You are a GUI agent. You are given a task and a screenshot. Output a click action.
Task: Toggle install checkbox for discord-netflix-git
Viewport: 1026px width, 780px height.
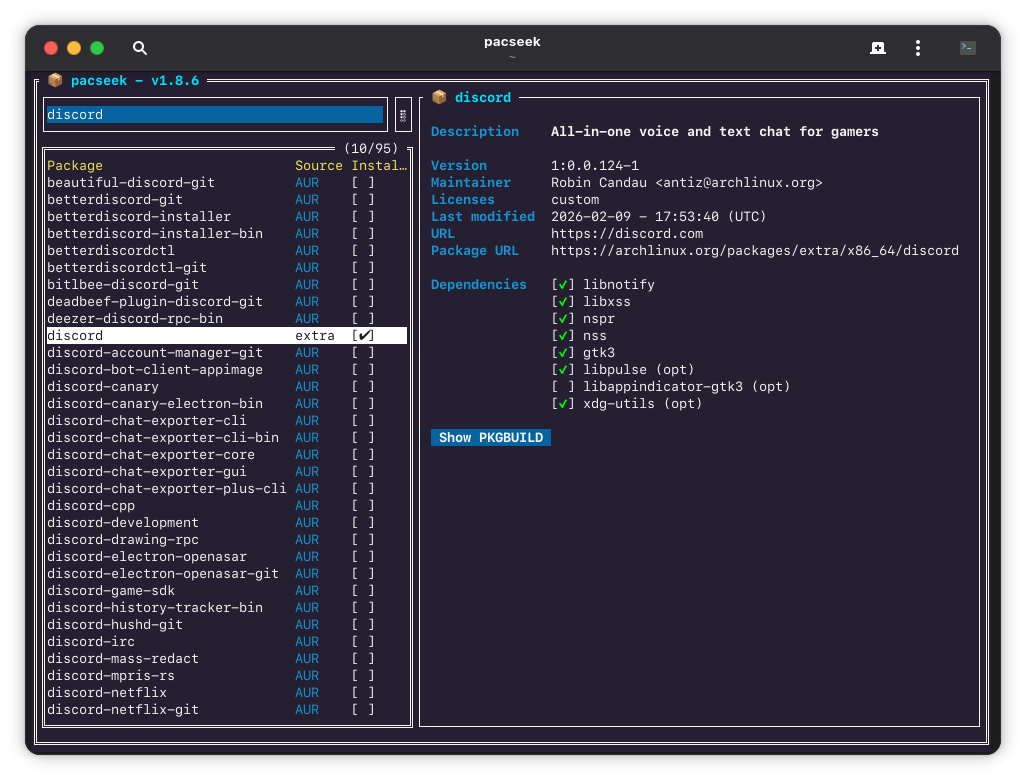coord(363,710)
